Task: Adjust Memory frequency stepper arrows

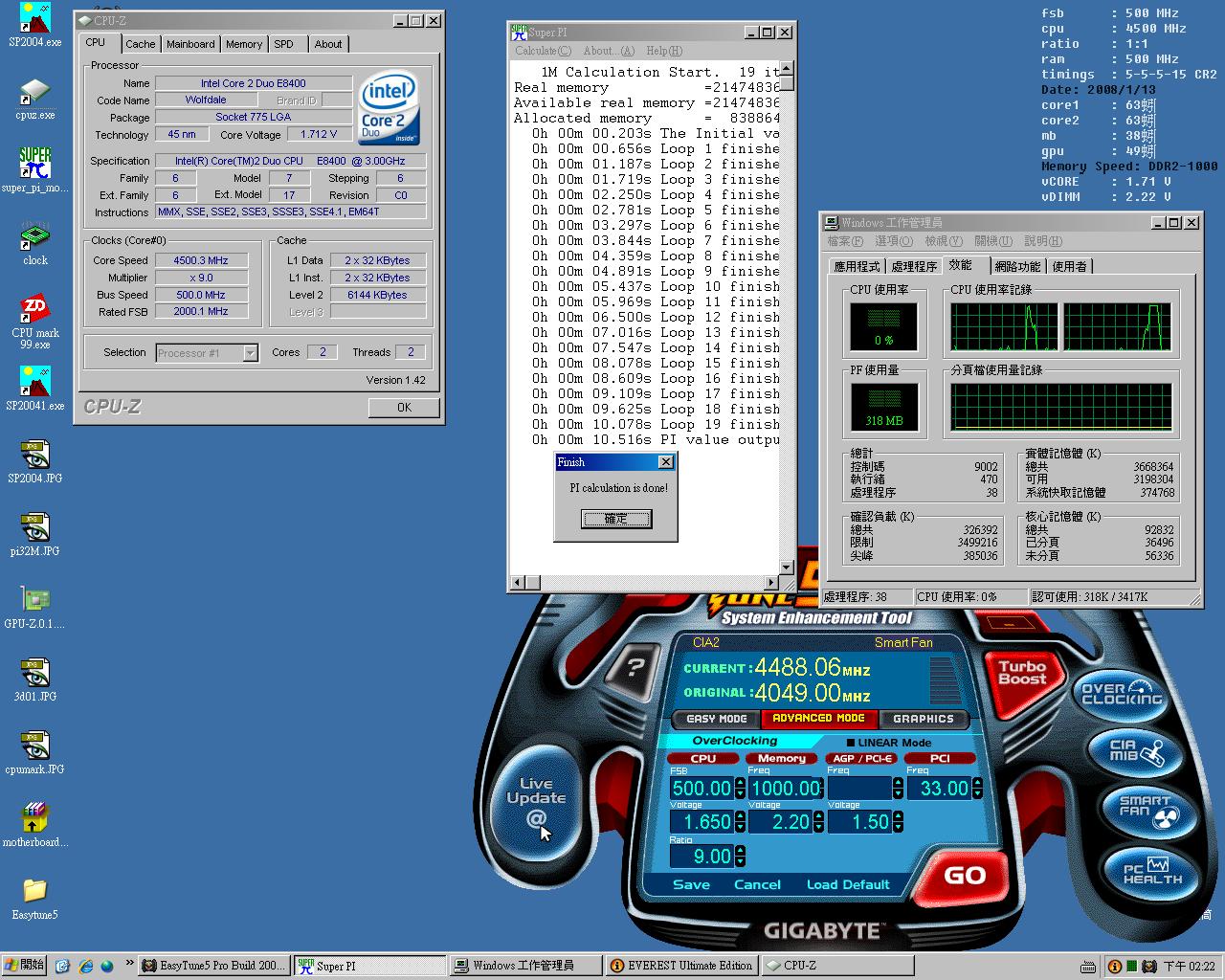Action: click(x=818, y=789)
